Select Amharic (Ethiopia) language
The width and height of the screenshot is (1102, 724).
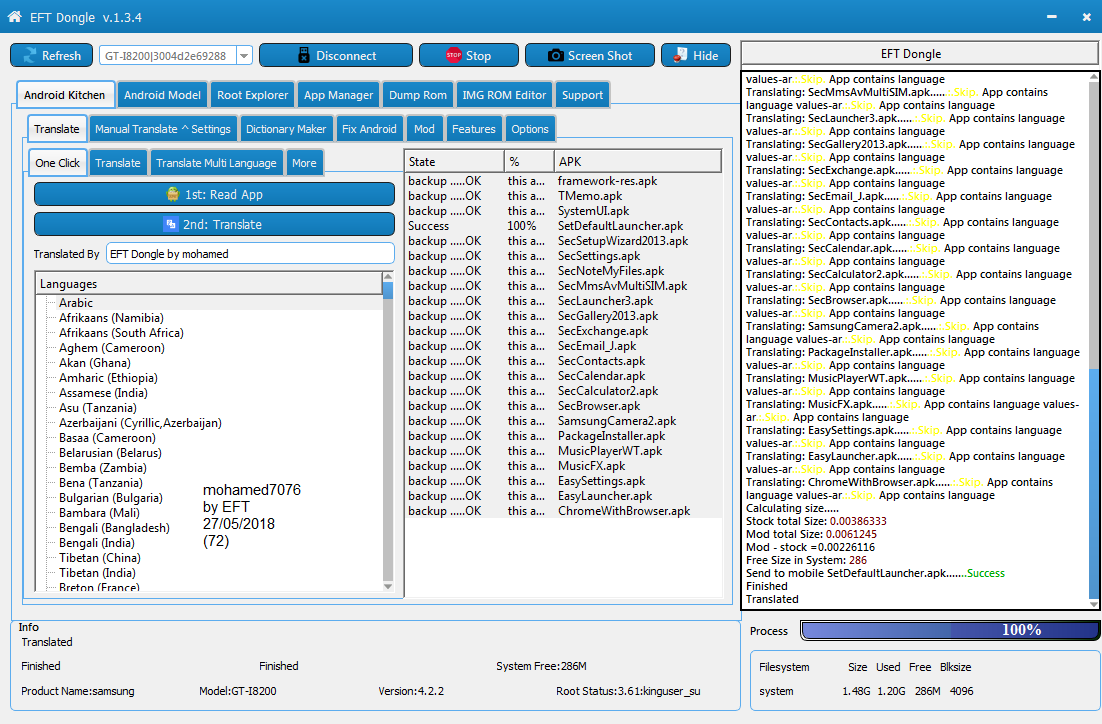[108, 378]
